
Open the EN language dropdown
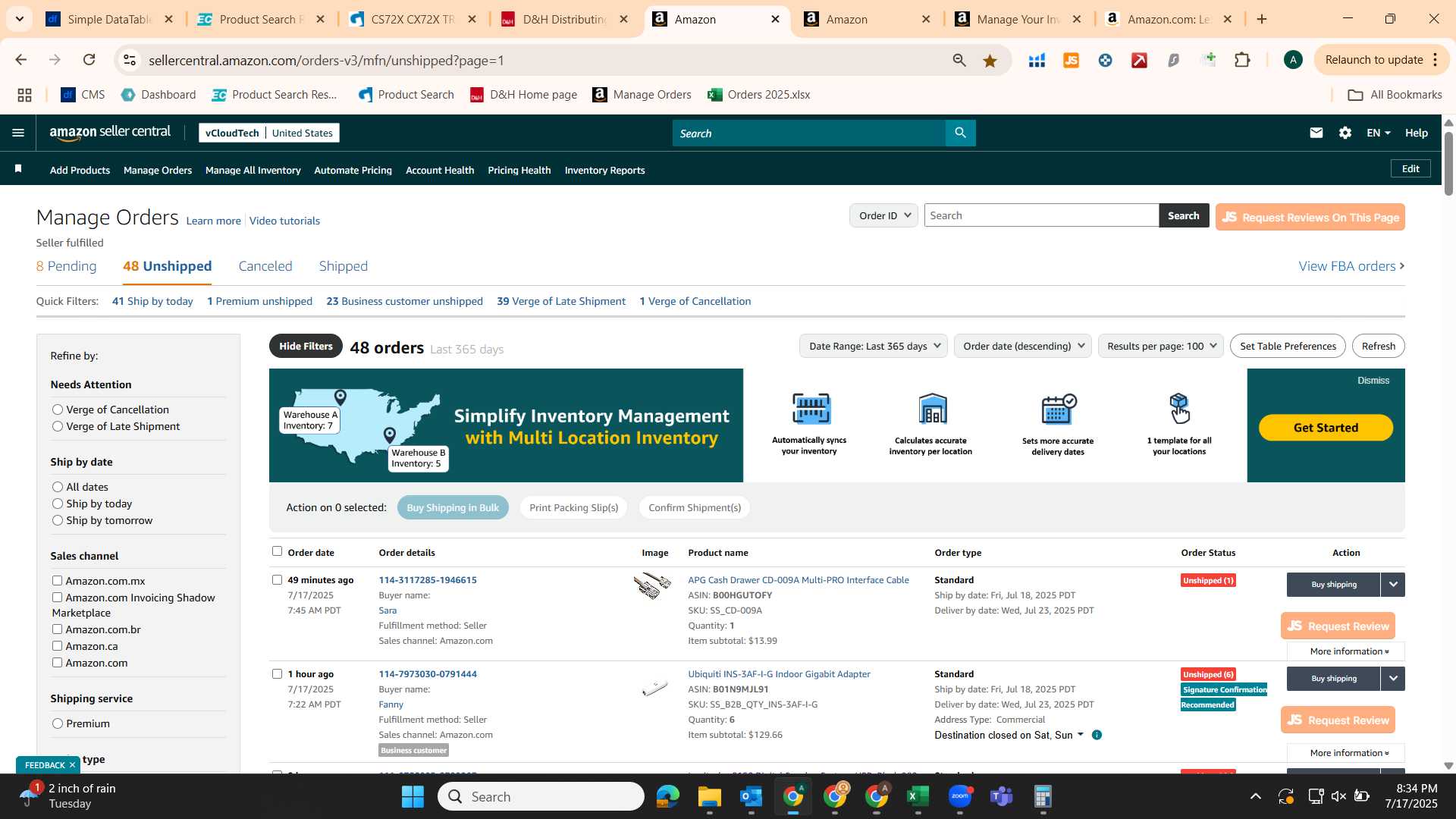tap(1378, 133)
